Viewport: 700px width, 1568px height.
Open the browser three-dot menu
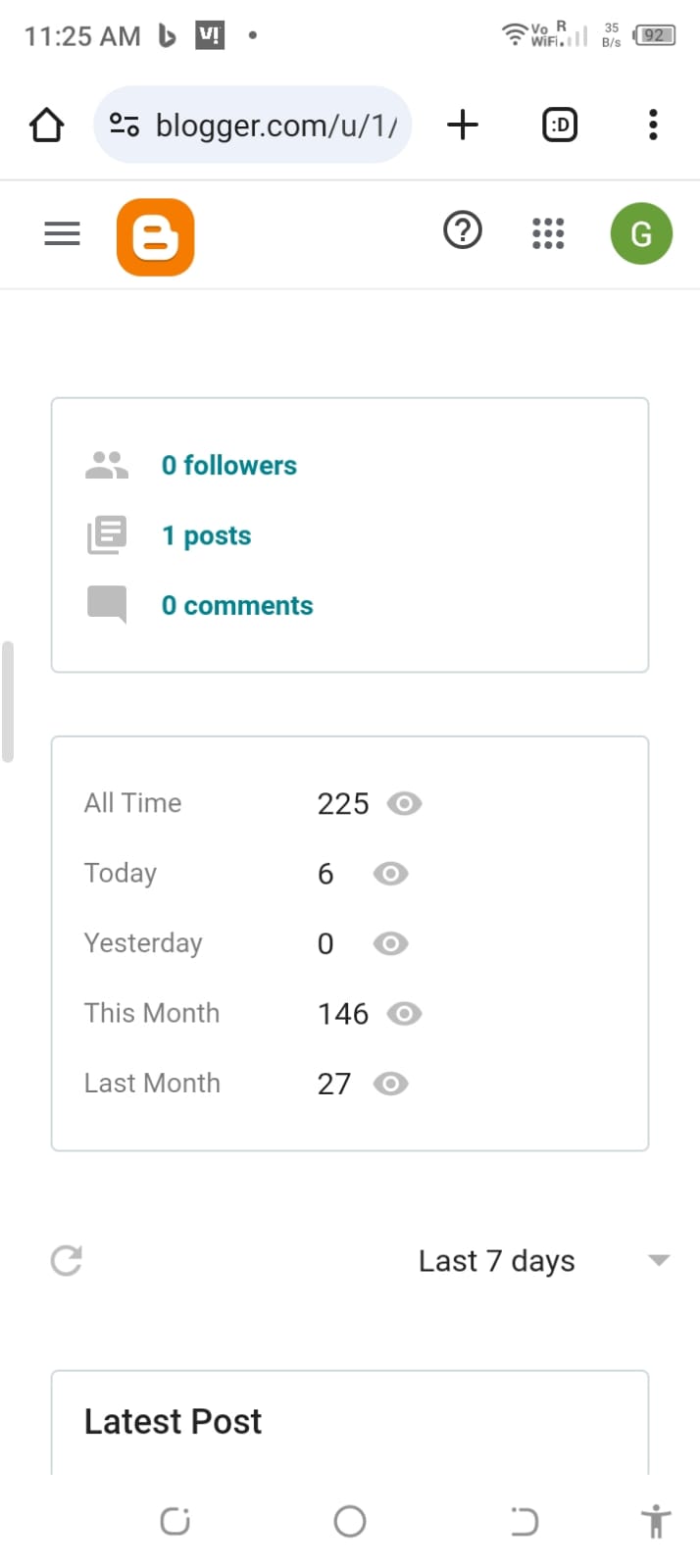[x=653, y=125]
